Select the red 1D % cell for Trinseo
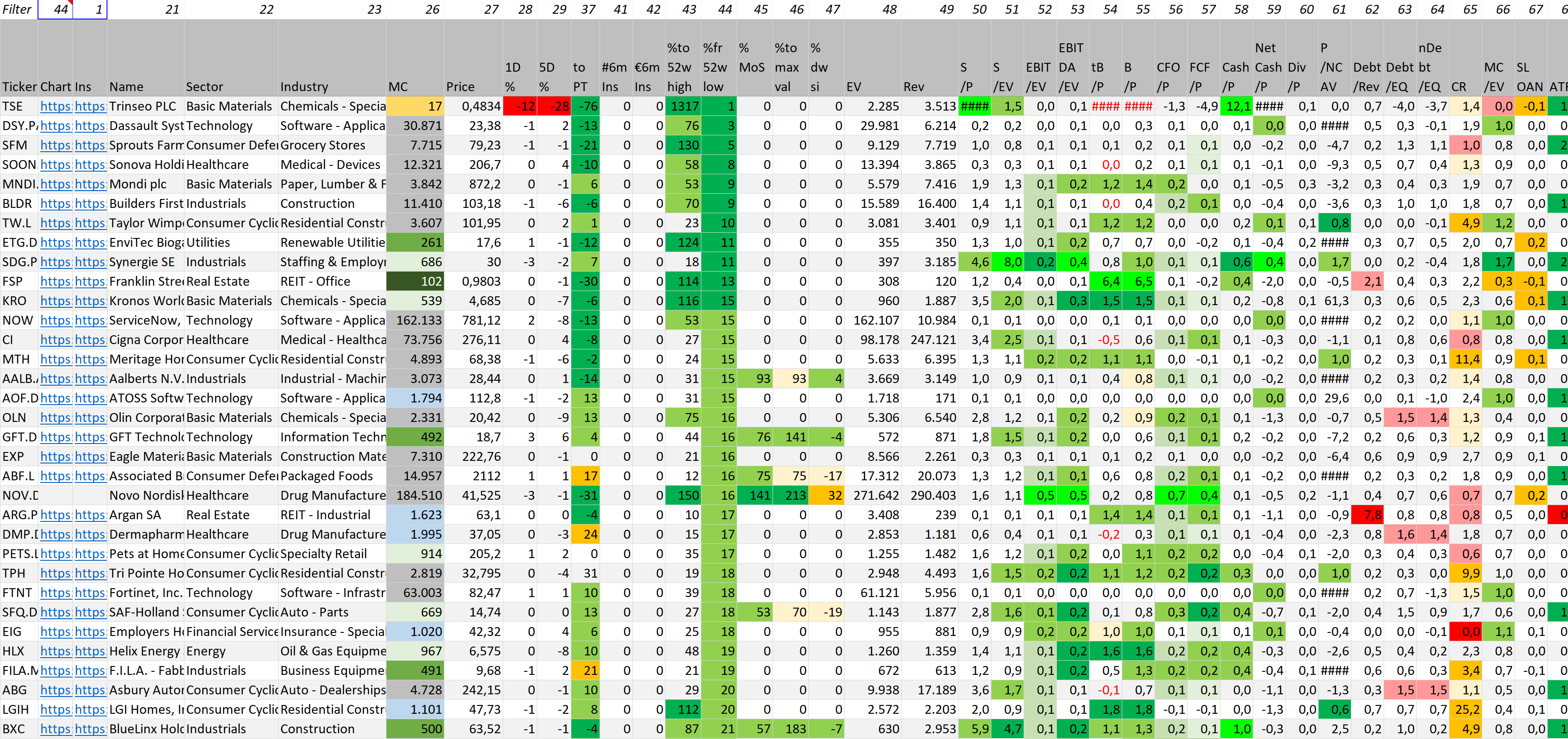1568x739 pixels. tap(519, 107)
